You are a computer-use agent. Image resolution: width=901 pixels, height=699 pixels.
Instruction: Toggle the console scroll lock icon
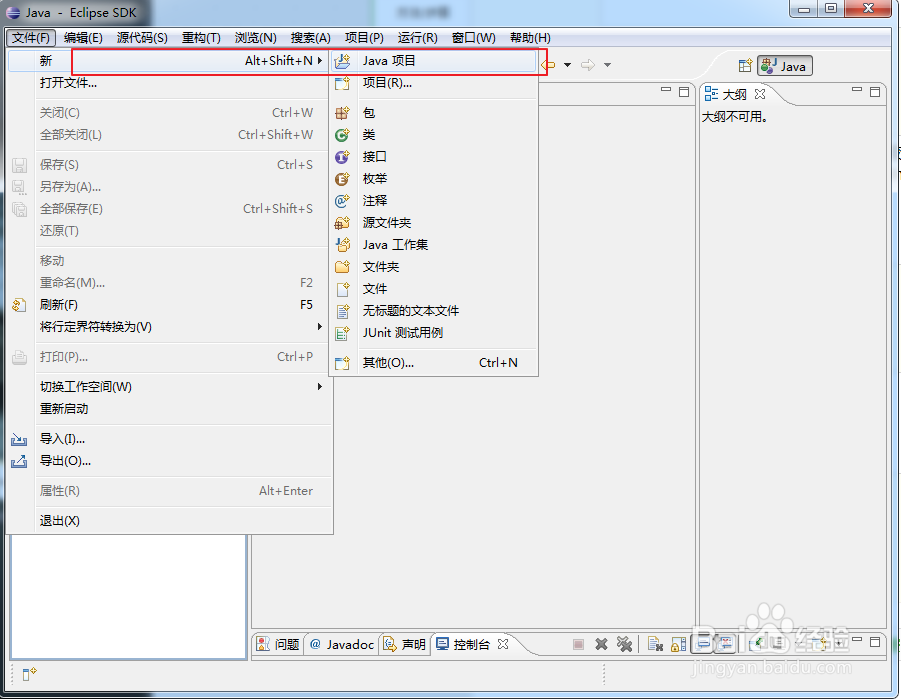tap(679, 644)
